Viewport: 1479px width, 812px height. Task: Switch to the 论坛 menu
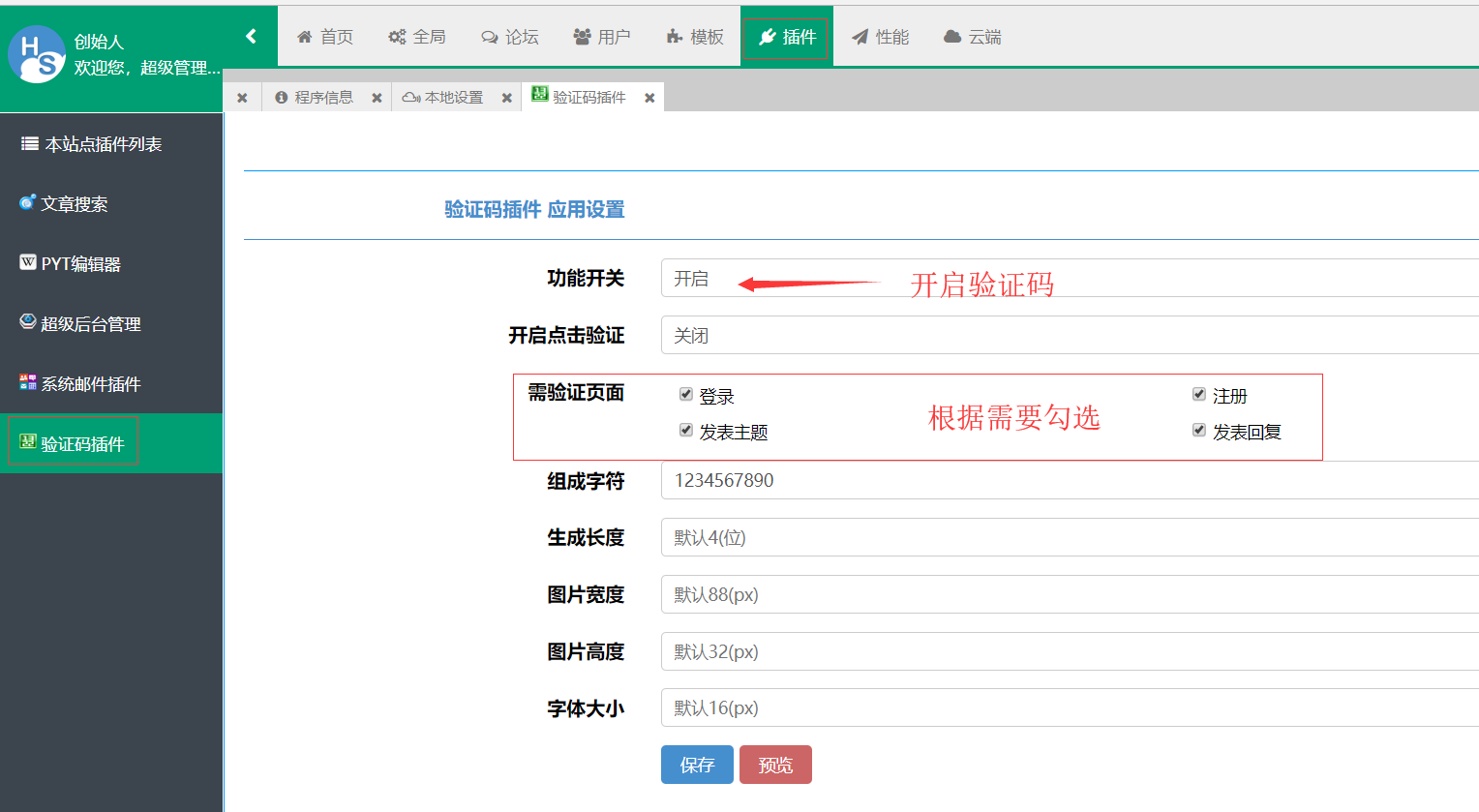pos(510,37)
